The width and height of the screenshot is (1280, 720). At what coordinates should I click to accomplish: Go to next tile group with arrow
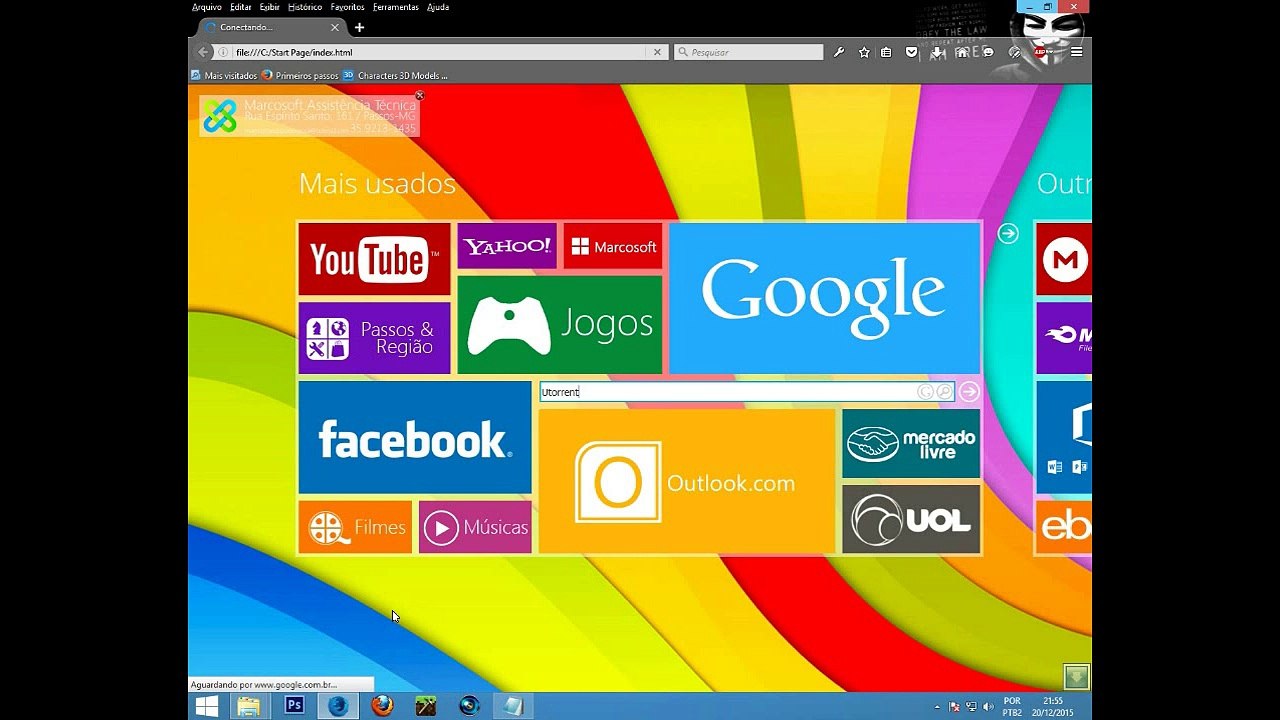coord(1008,233)
